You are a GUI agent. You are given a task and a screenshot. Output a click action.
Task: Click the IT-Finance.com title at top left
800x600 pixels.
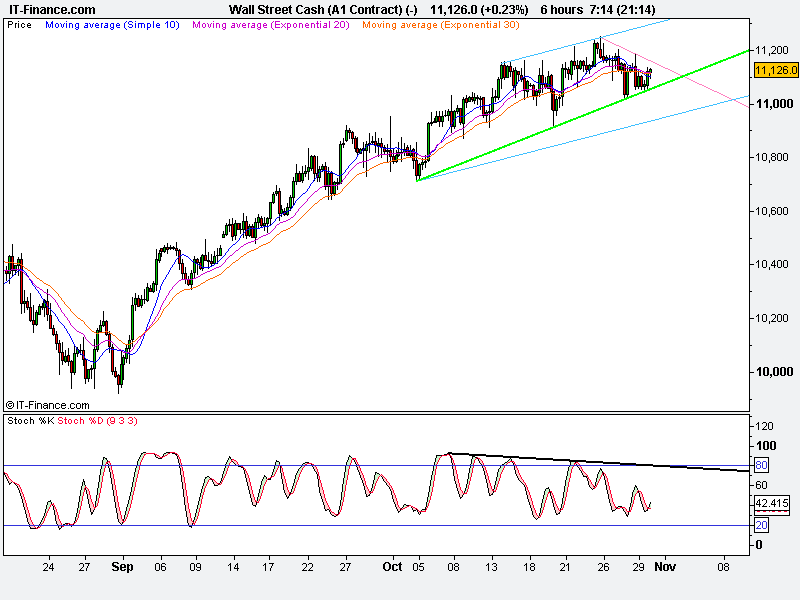53,10
